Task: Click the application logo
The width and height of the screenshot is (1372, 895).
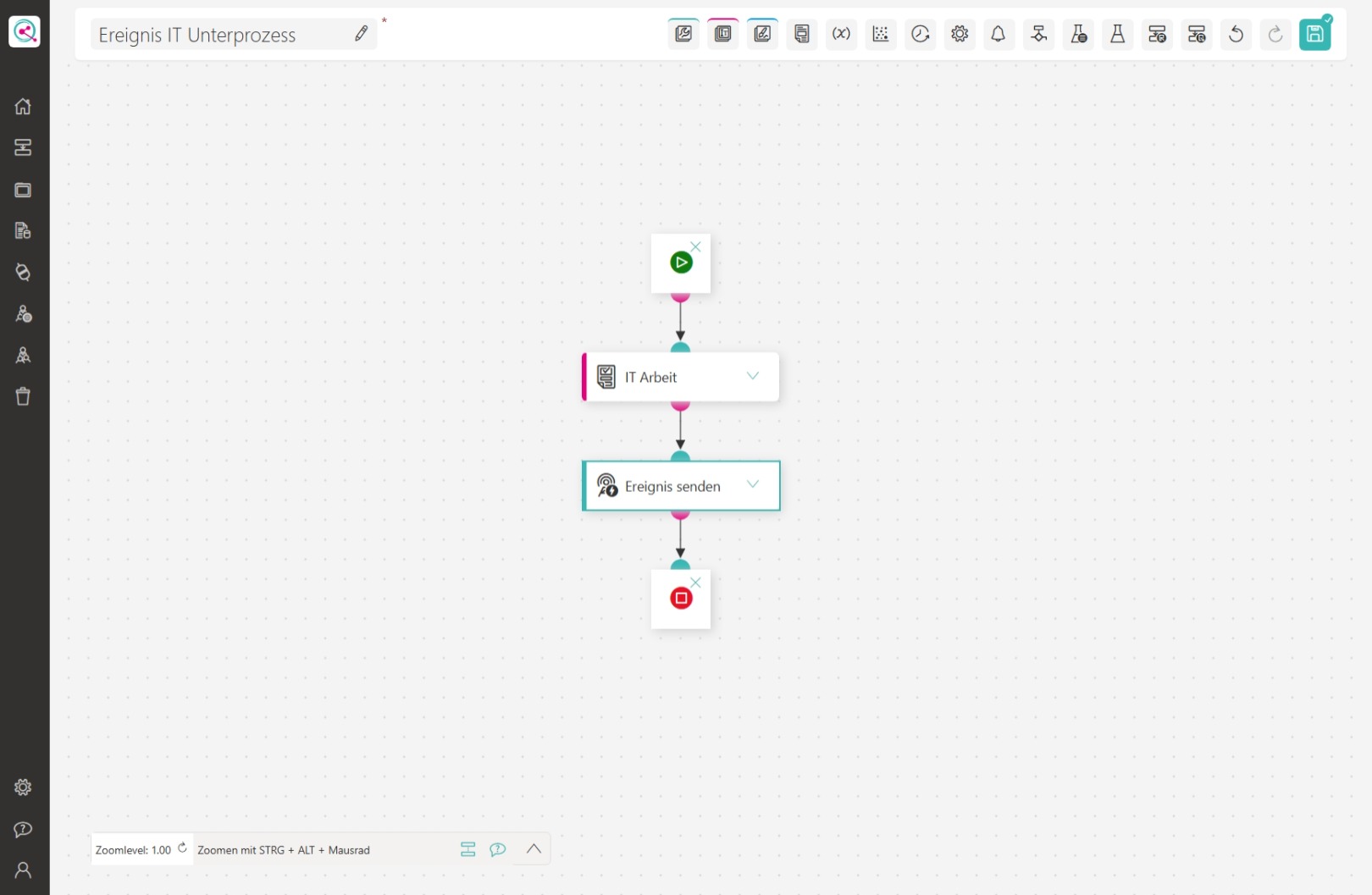Action: [x=25, y=32]
